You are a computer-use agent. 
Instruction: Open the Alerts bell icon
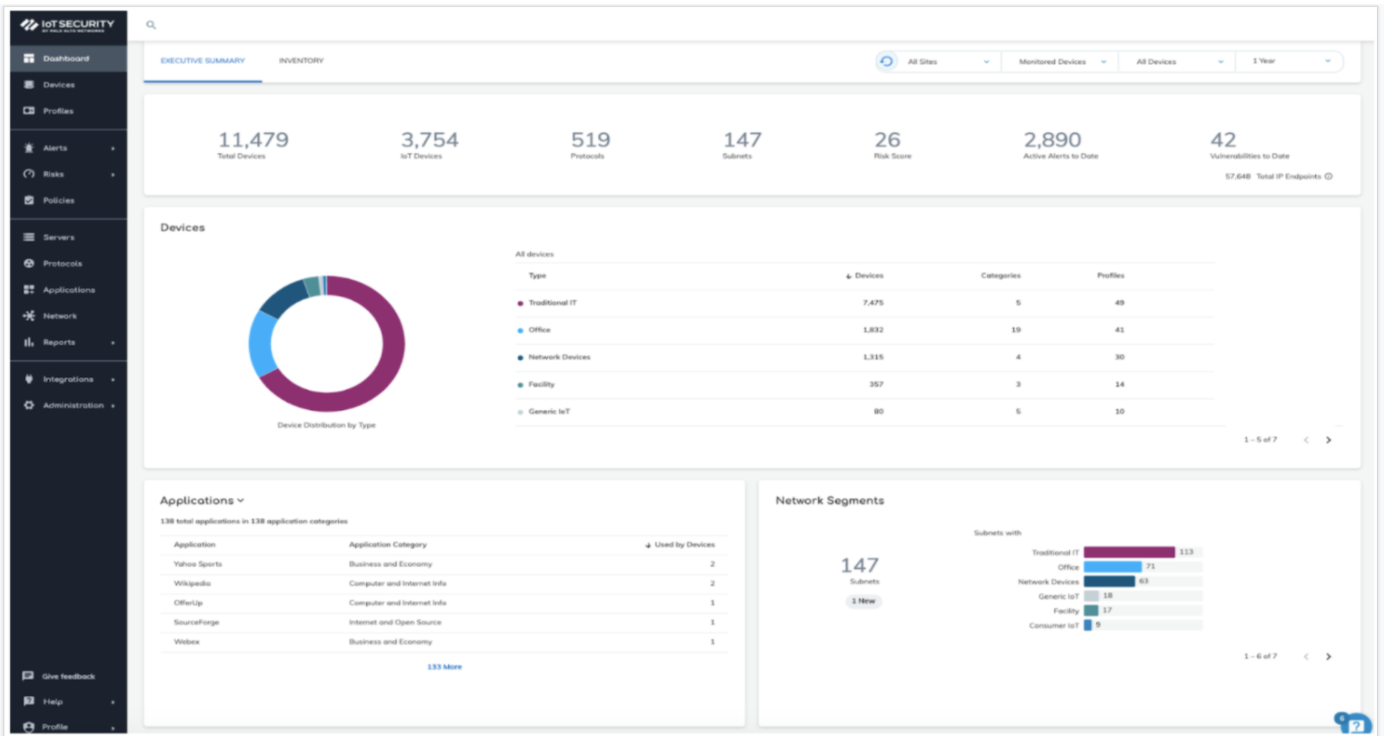[29, 148]
